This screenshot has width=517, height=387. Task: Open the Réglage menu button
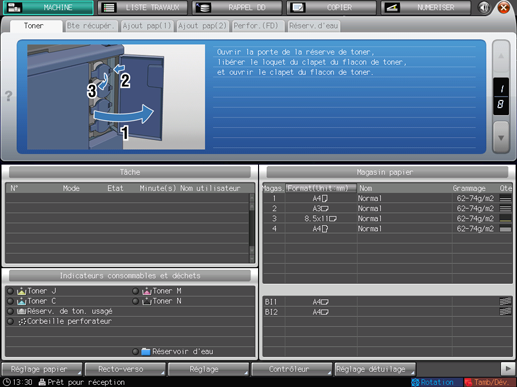point(208,369)
